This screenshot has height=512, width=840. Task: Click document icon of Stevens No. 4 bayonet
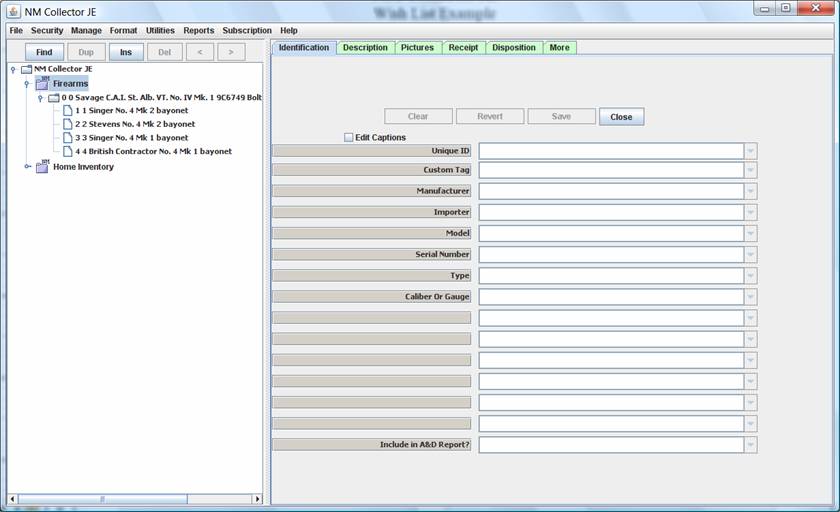(x=68, y=124)
